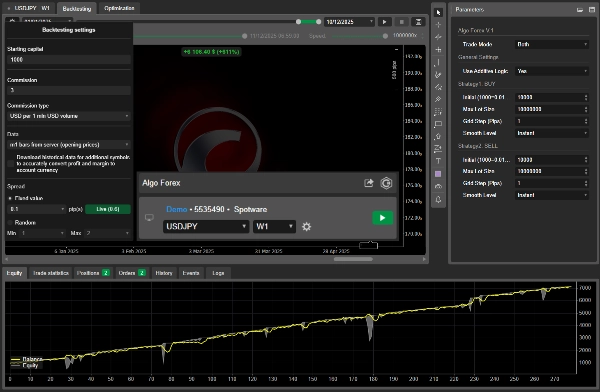Open the Use Additive Logic dropdown

pos(552,71)
